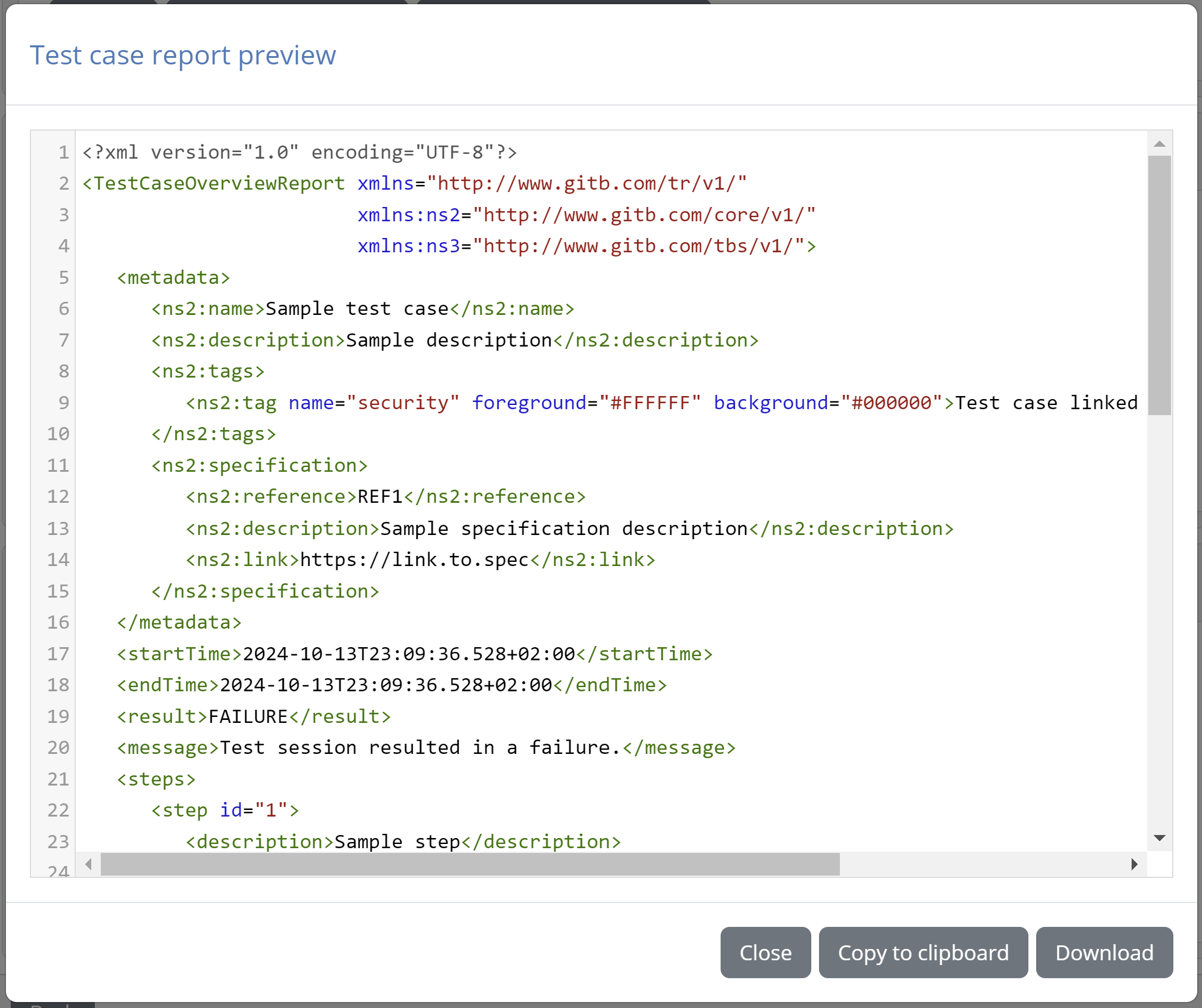Click 'Sample description' on line 7
The width and height of the screenshot is (1202, 1008).
click(449, 340)
